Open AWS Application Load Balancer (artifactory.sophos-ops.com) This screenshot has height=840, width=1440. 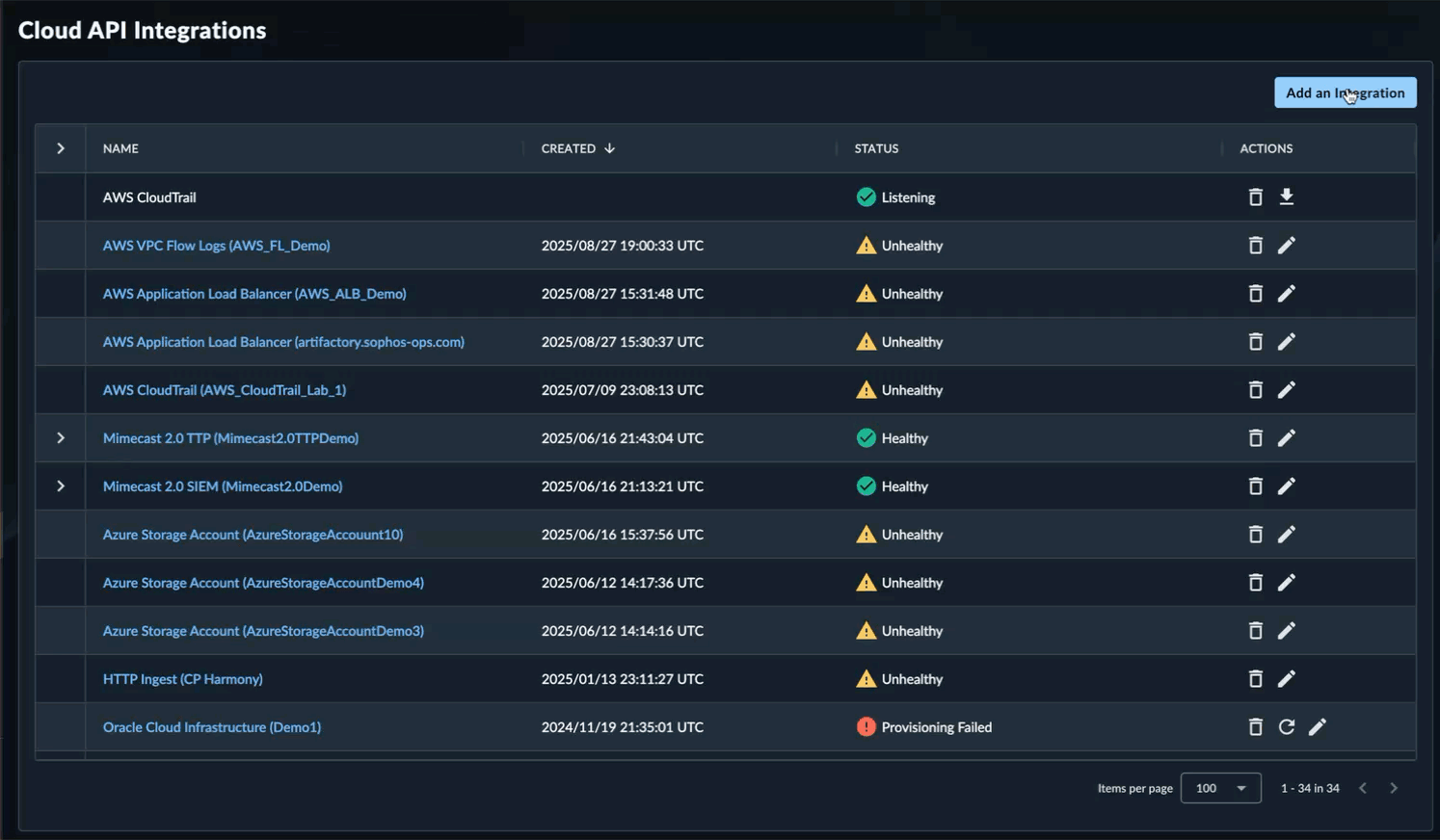point(283,341)
